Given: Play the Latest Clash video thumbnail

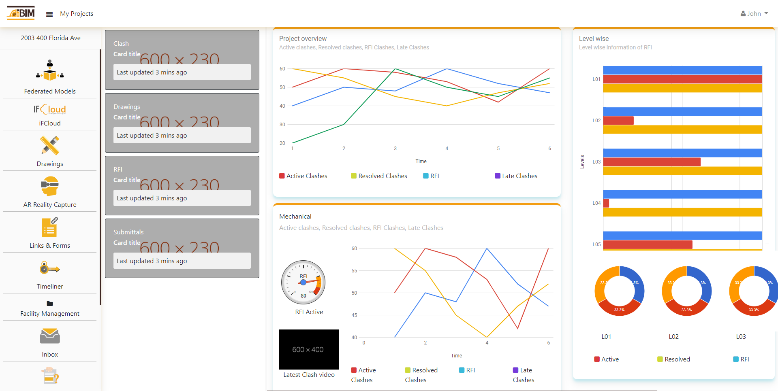Looking at the screenshot, I should pyautogui.click(x=309, y=349).
